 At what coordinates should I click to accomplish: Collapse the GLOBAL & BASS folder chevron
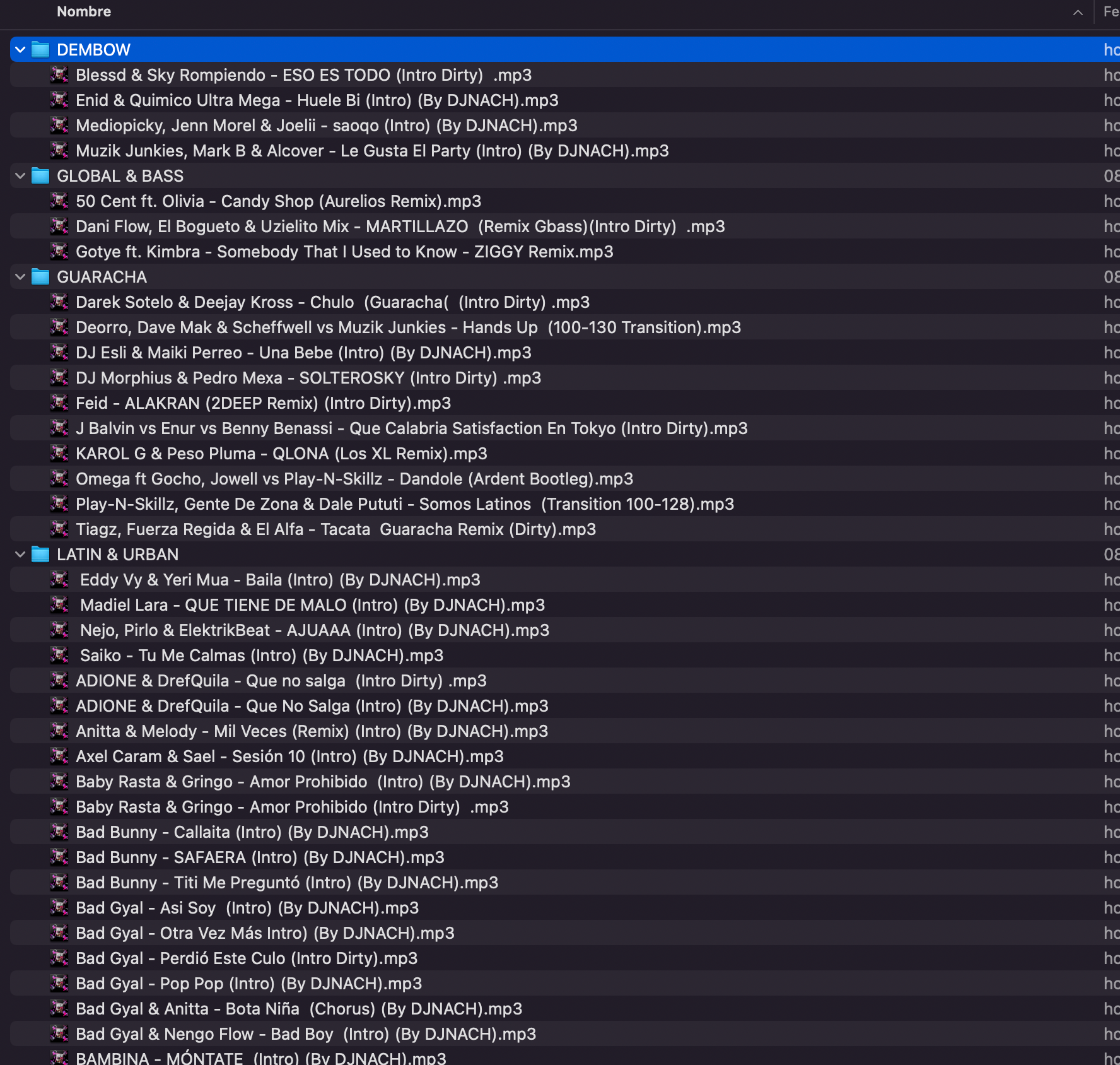[20, 175]
